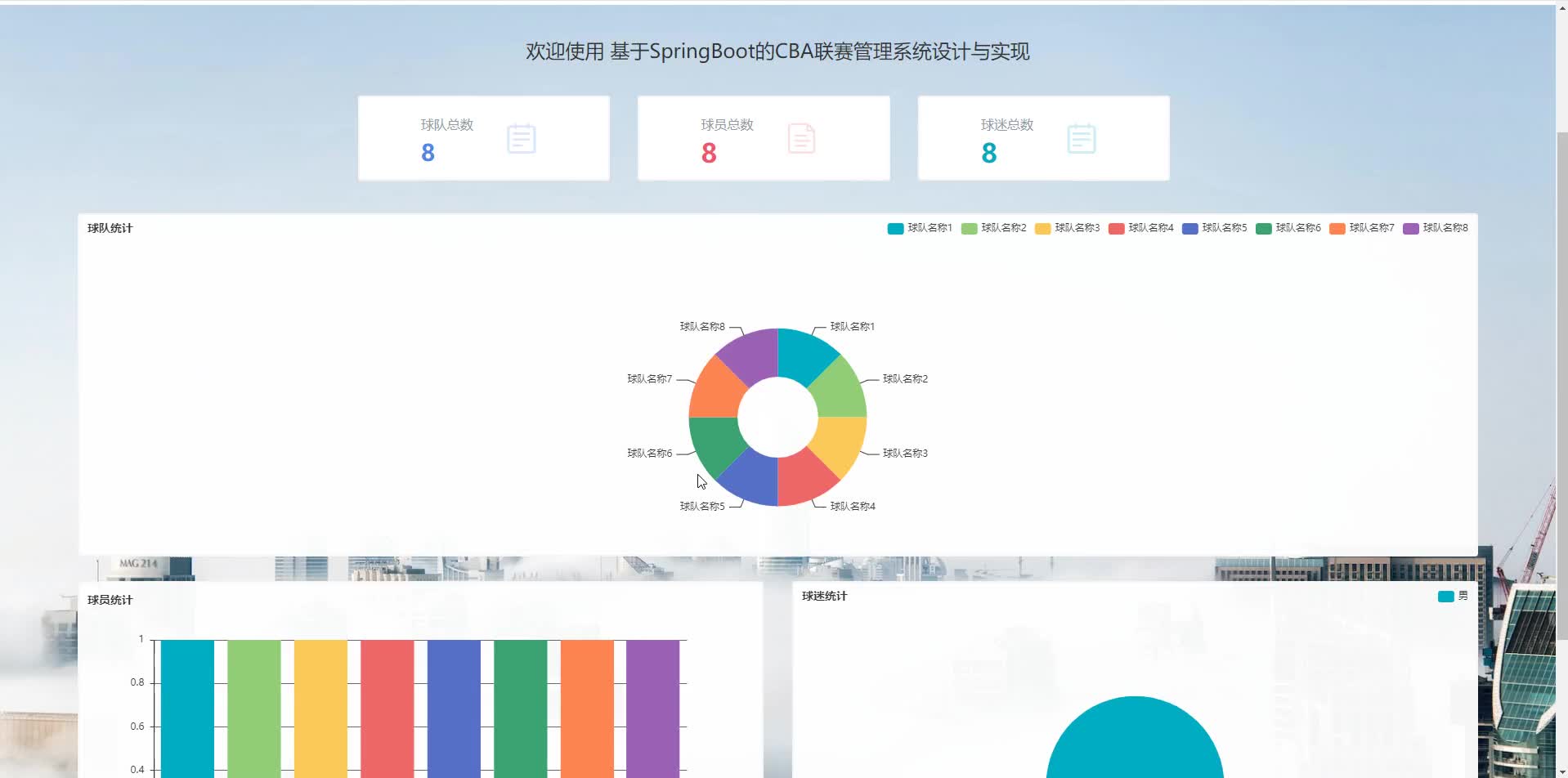Click the yellow bar in 球员统计 chart

320,709
